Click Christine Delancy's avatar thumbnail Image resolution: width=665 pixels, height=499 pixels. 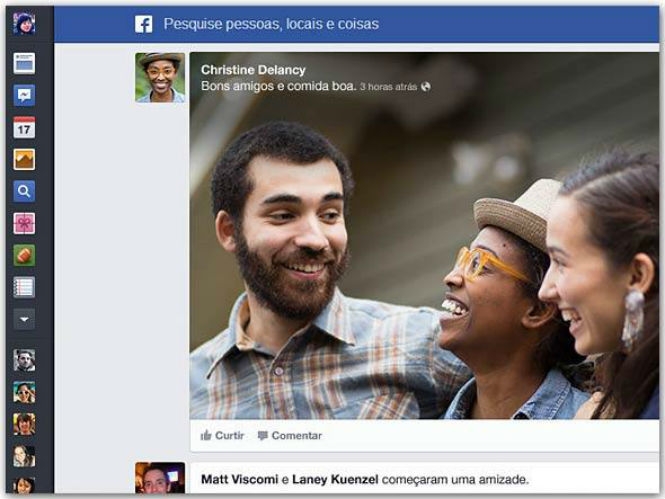tap(160, 77)
